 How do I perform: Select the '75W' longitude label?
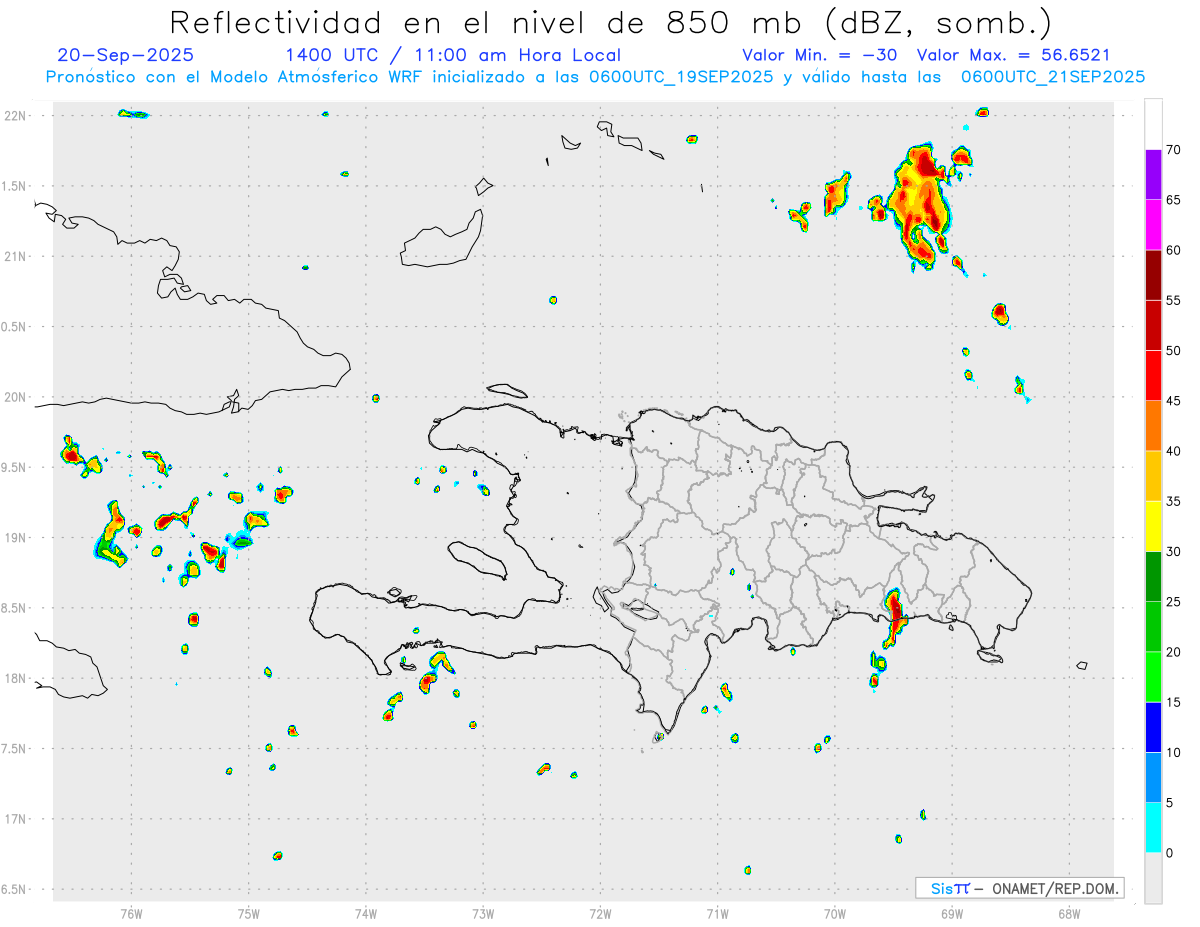pyautogui.click(x=249, y=914)
